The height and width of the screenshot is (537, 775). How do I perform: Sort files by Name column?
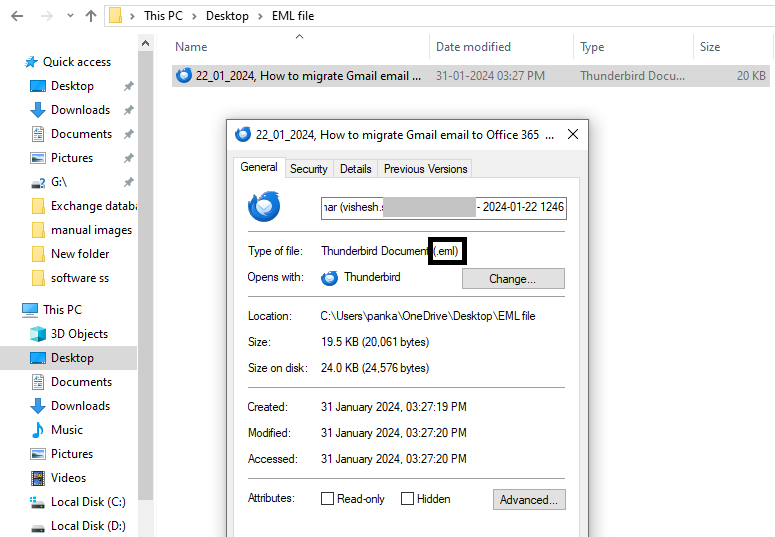point(191,47)
